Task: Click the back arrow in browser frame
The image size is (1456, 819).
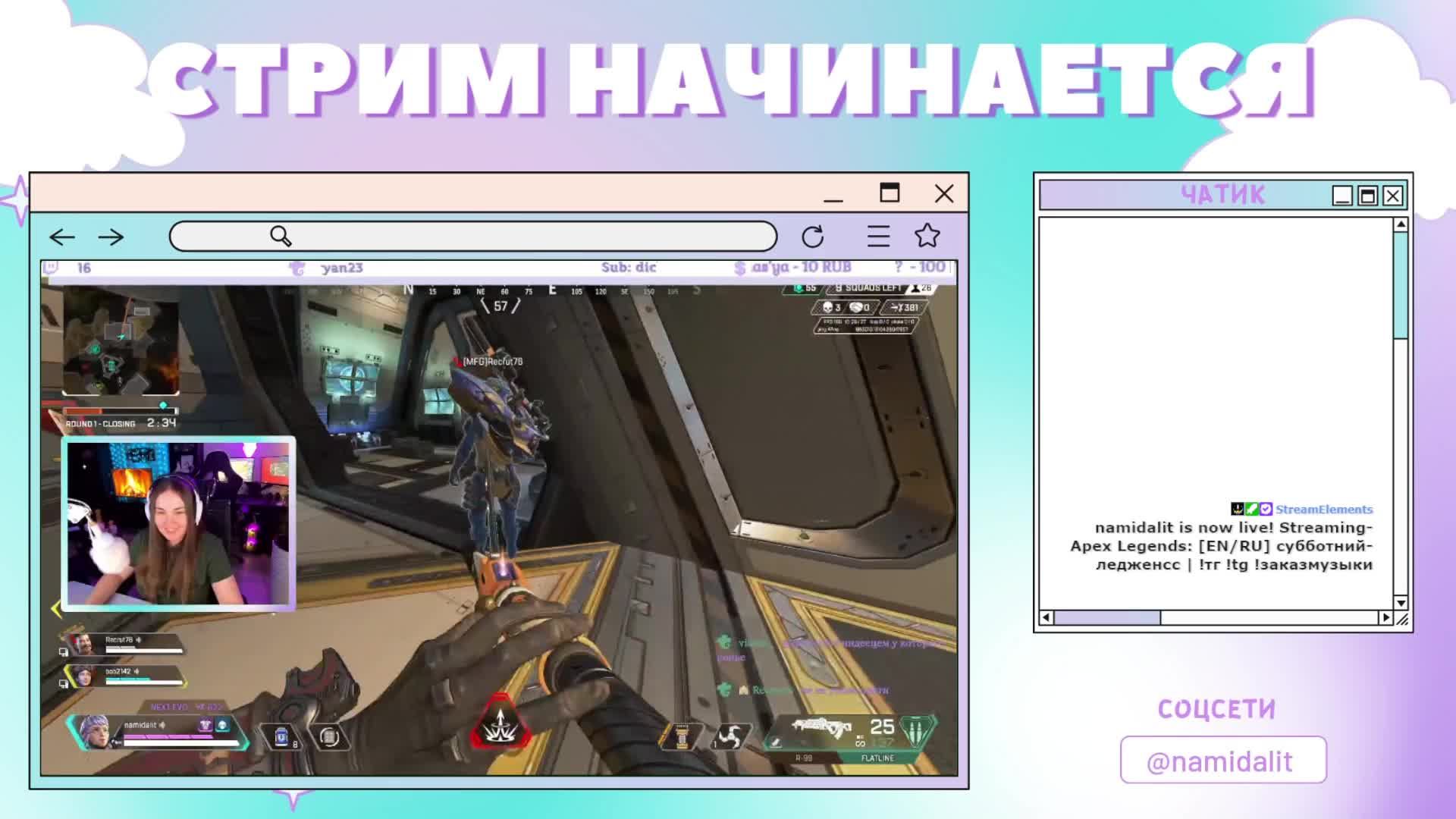Action: [x=62, y=237]
